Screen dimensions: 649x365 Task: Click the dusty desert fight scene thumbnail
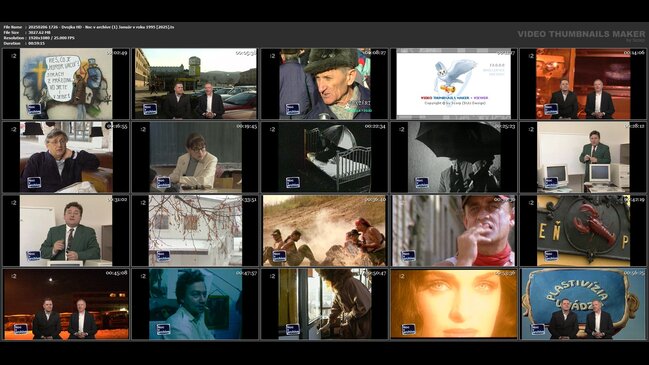pyautogui.click(x=324, y=231)
